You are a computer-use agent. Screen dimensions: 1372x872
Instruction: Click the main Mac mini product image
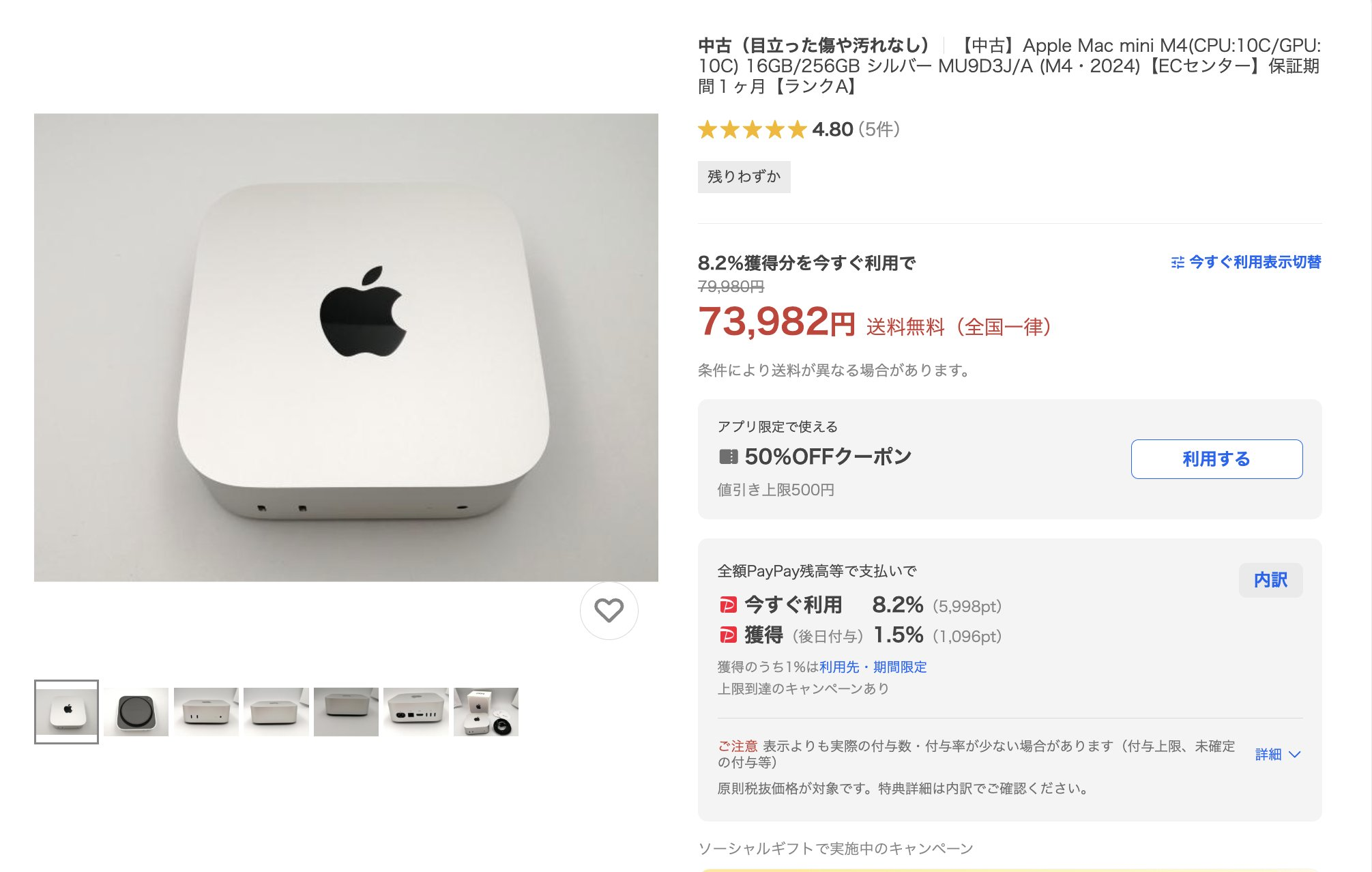[346, 347]
